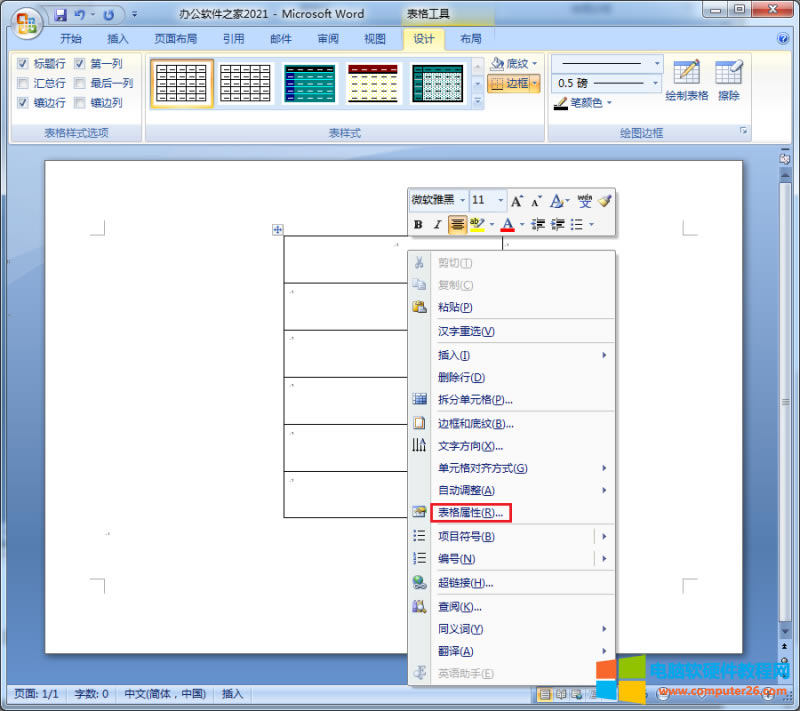Customize quick access toolbar dropdown
The image size is (800, 711).
click(x=135, y=14)
